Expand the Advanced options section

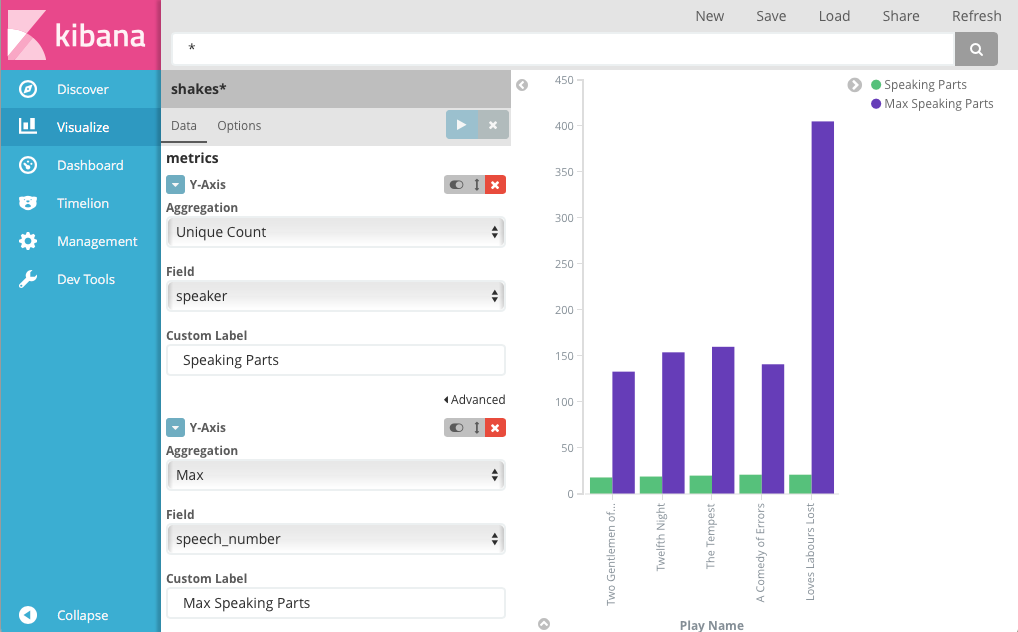[474, 399]
